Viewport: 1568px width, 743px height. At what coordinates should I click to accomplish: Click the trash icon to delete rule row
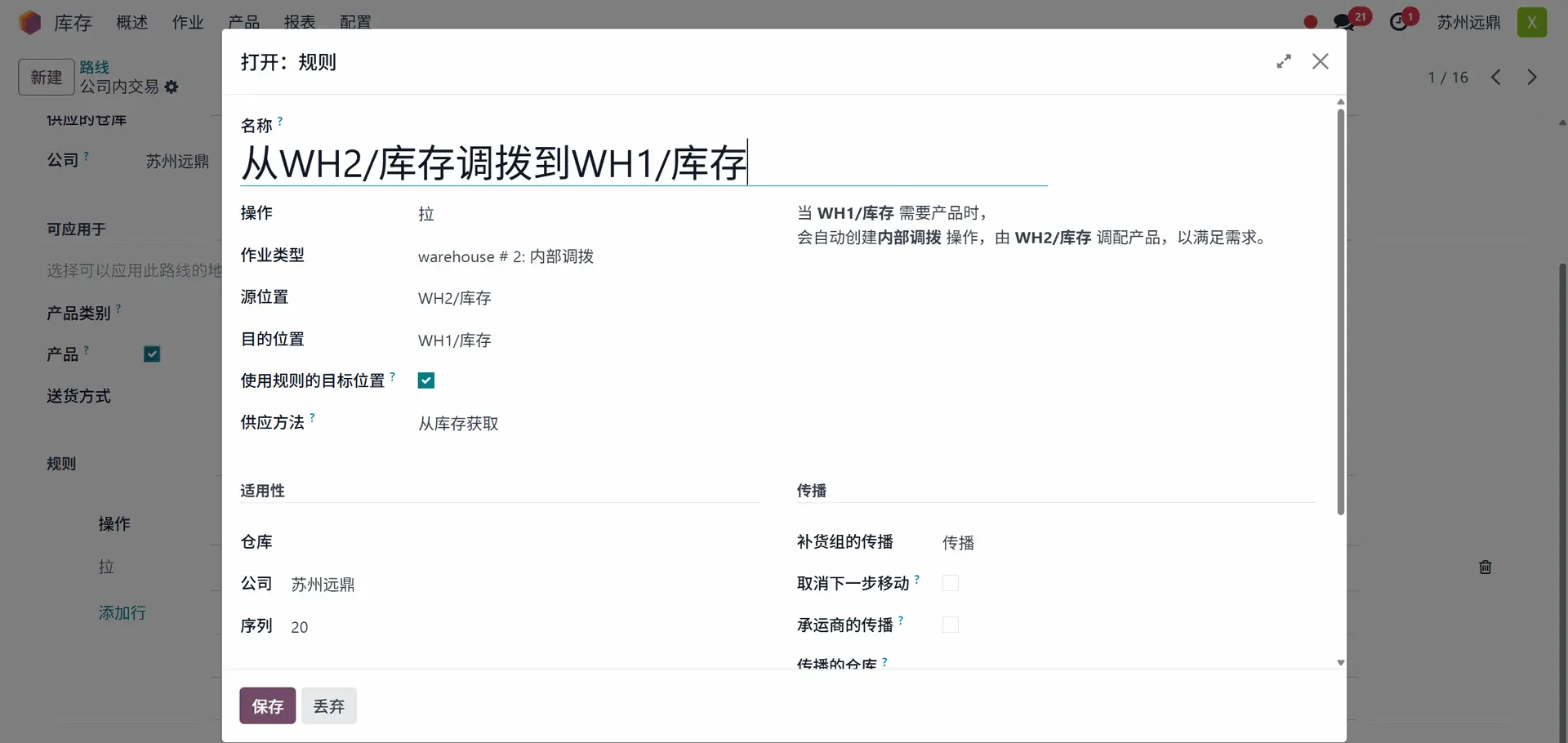[x=1485, y=567]
